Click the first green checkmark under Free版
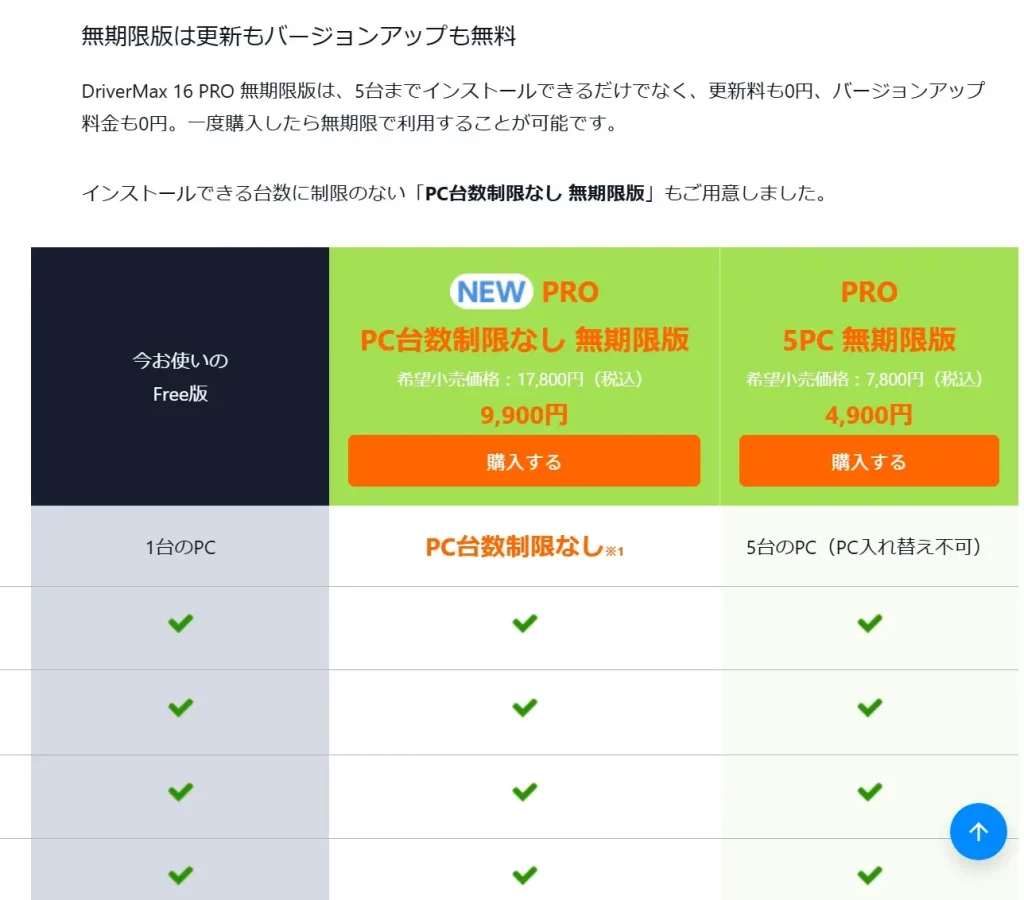 pos(180,623)
